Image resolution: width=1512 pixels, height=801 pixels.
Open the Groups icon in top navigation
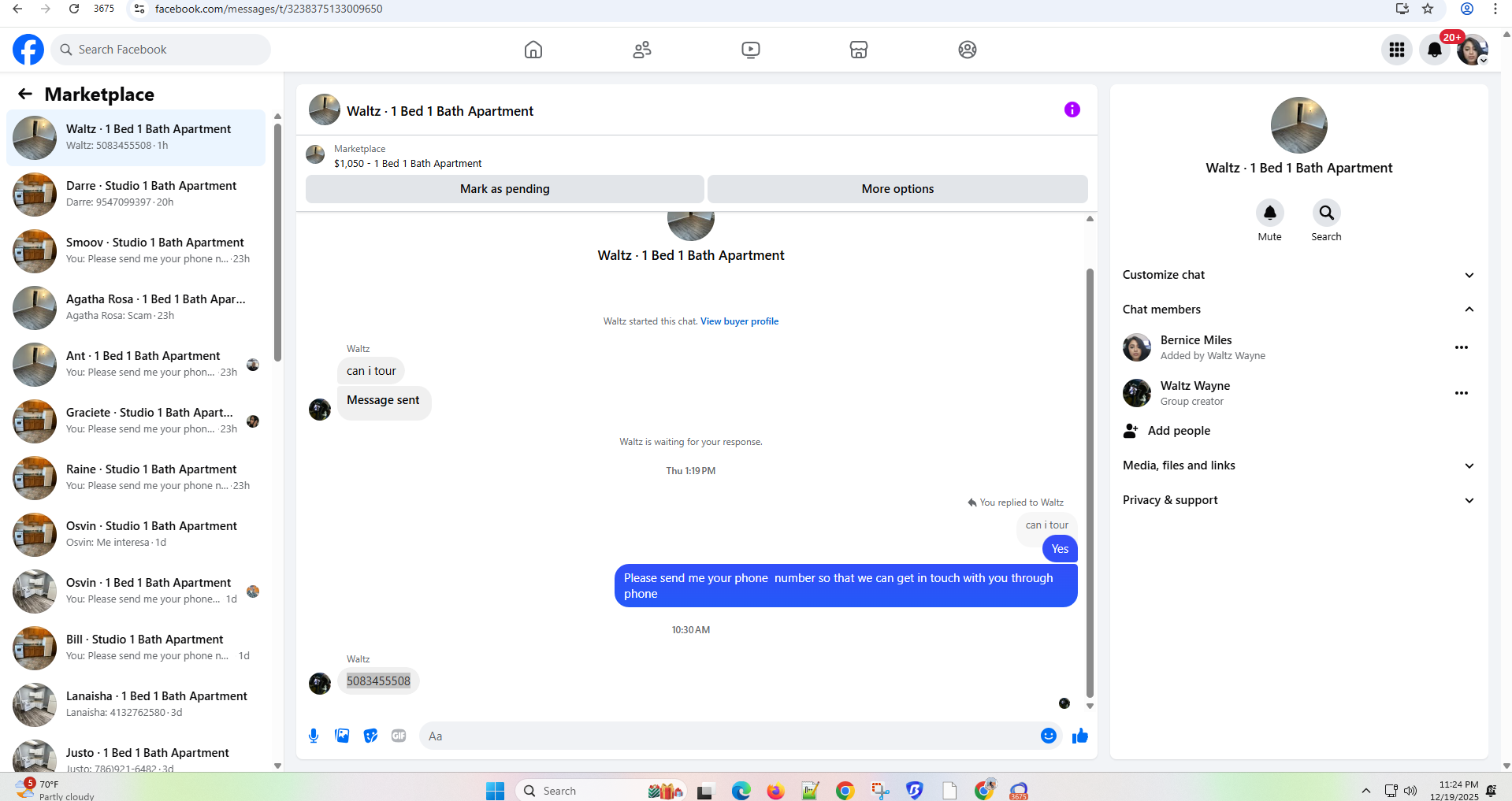968,50
